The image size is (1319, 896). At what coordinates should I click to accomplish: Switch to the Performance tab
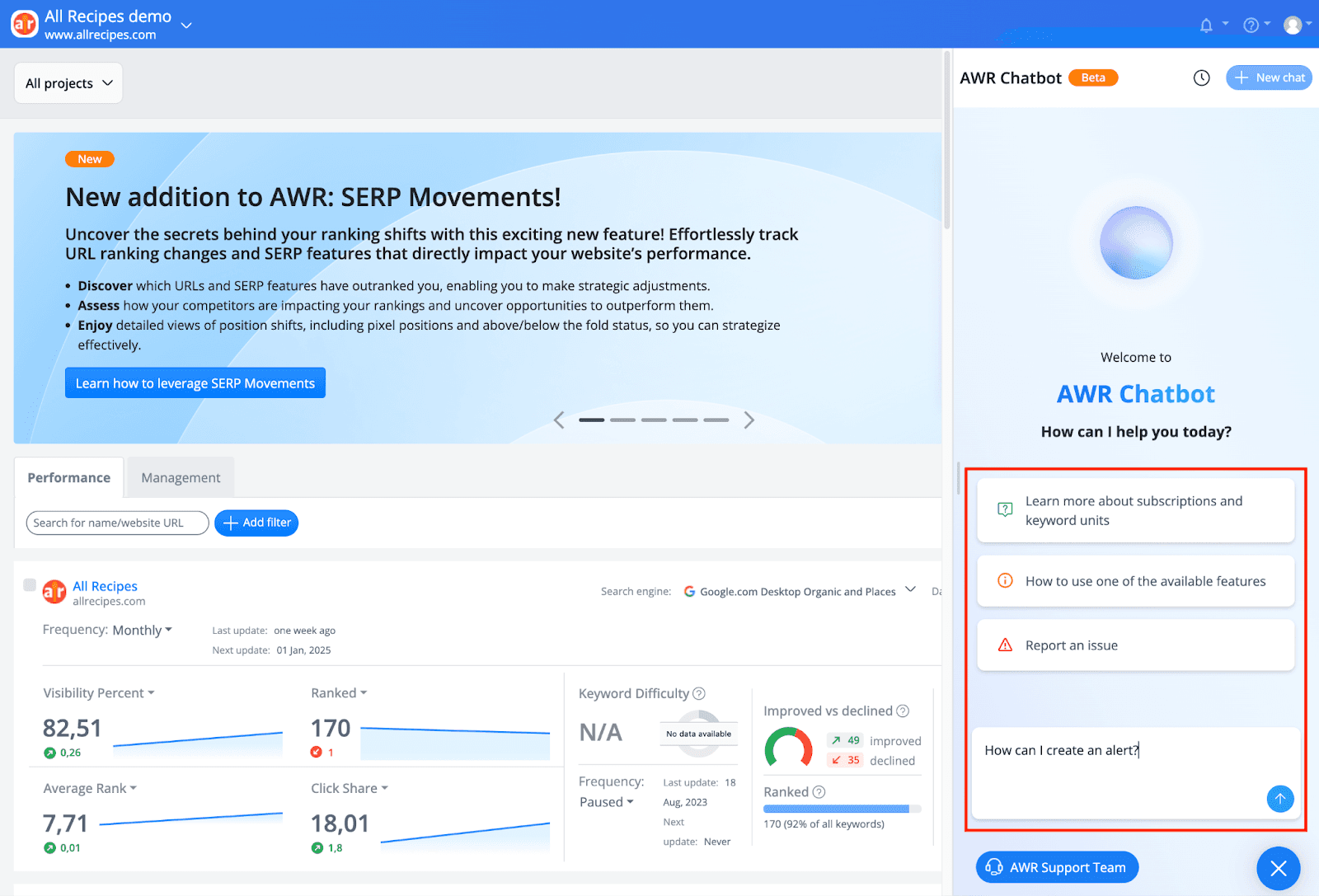pos(69,478)
